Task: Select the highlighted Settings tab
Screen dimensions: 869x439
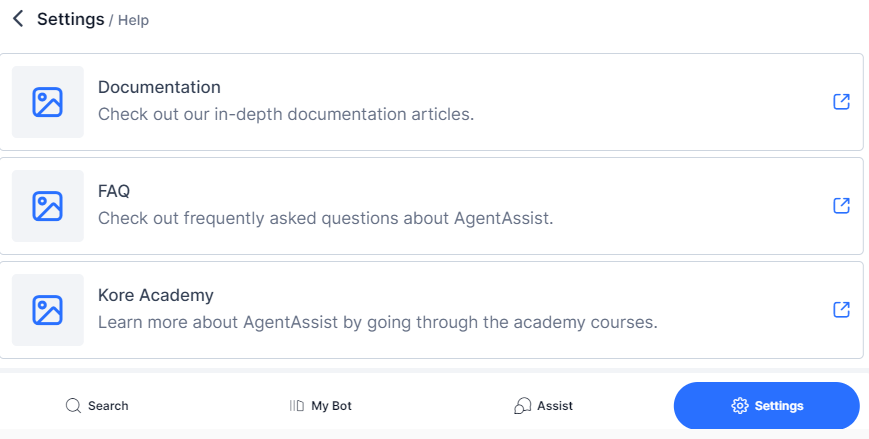Action: (778, 406)
